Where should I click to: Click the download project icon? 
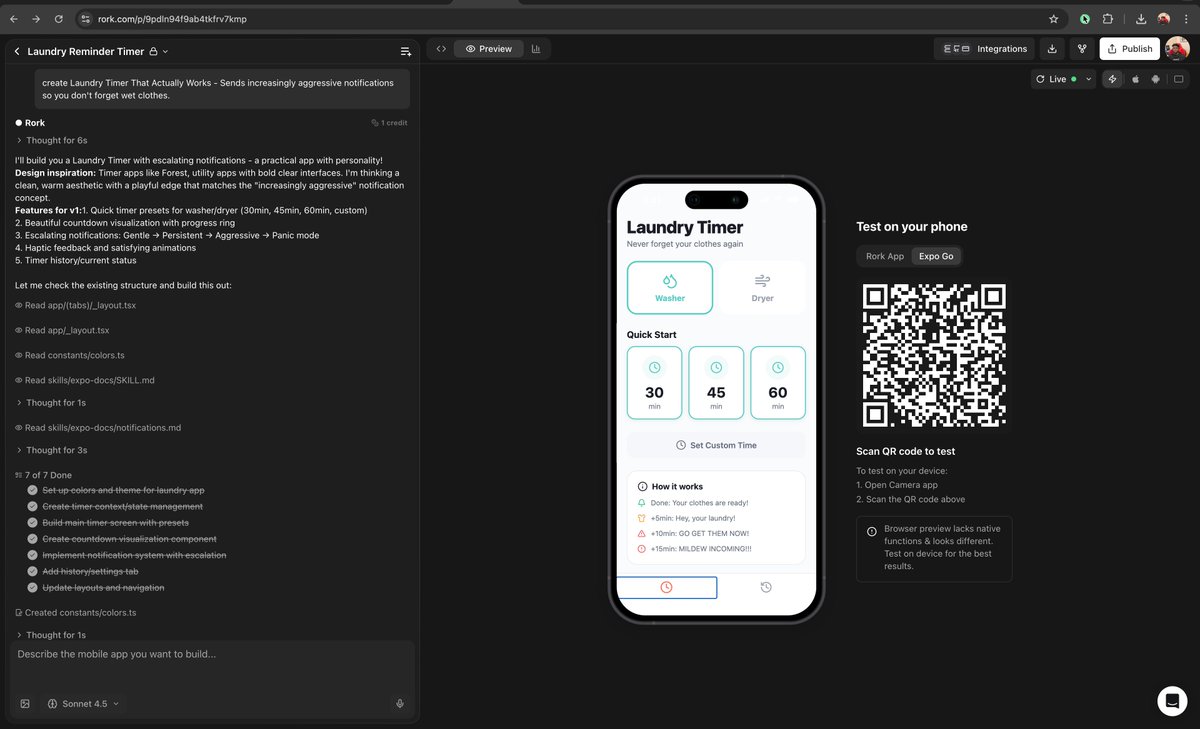tap(1053, 48)
